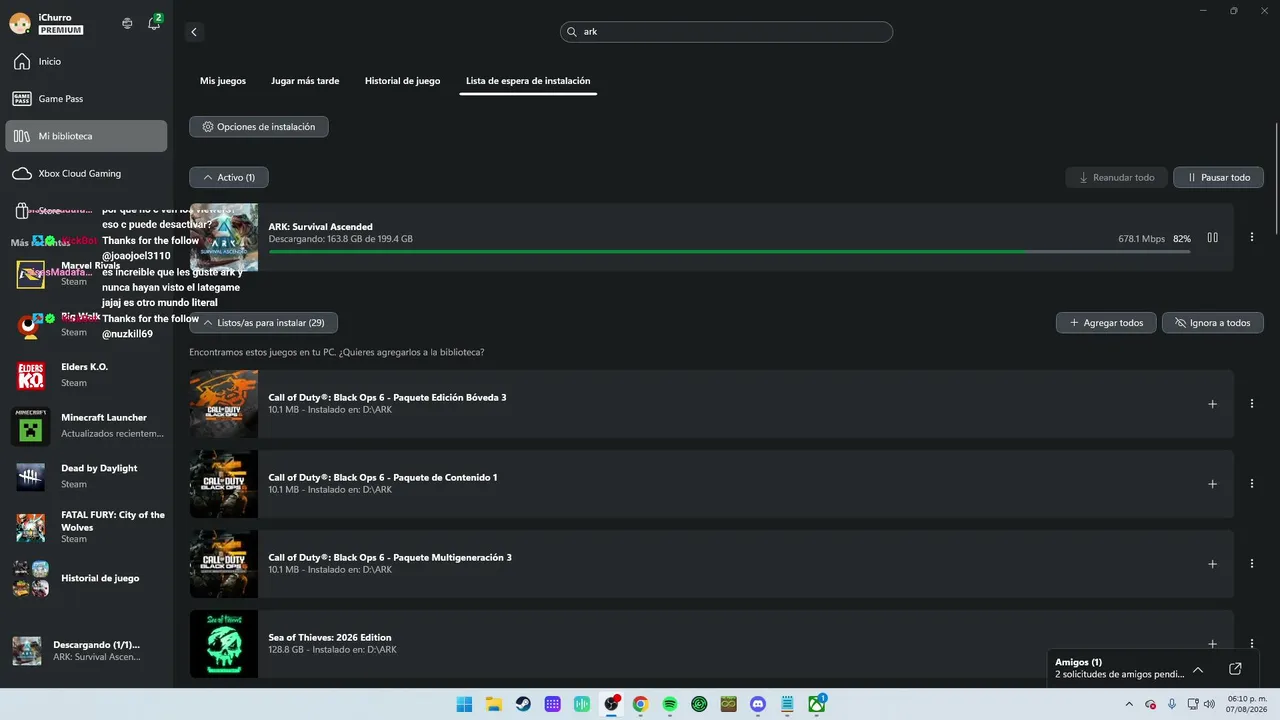Click the device/print icon beside notifications bell

[127, 23]
